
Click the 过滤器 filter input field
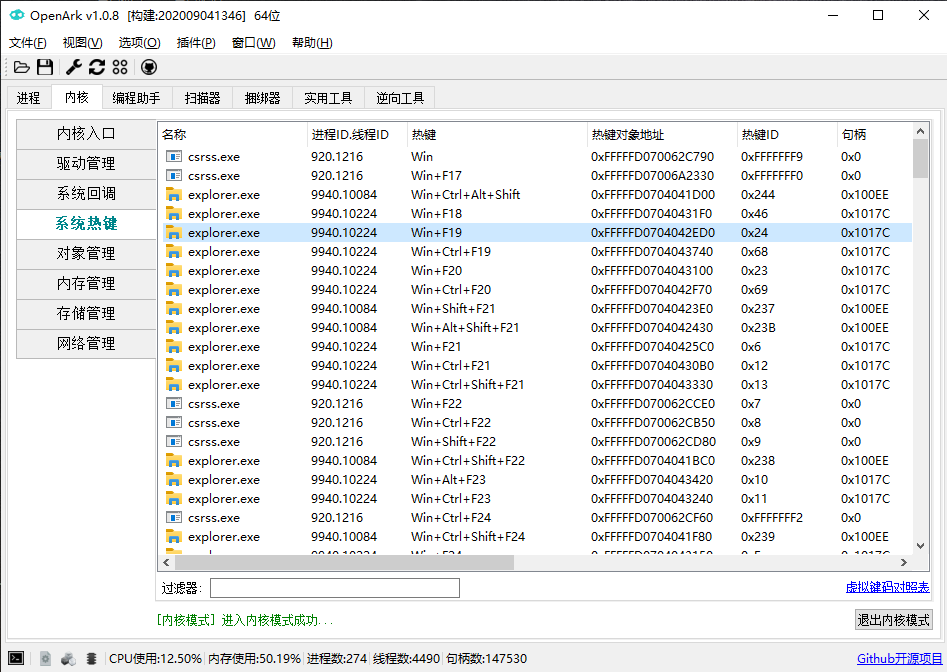[x=334, y=588]
